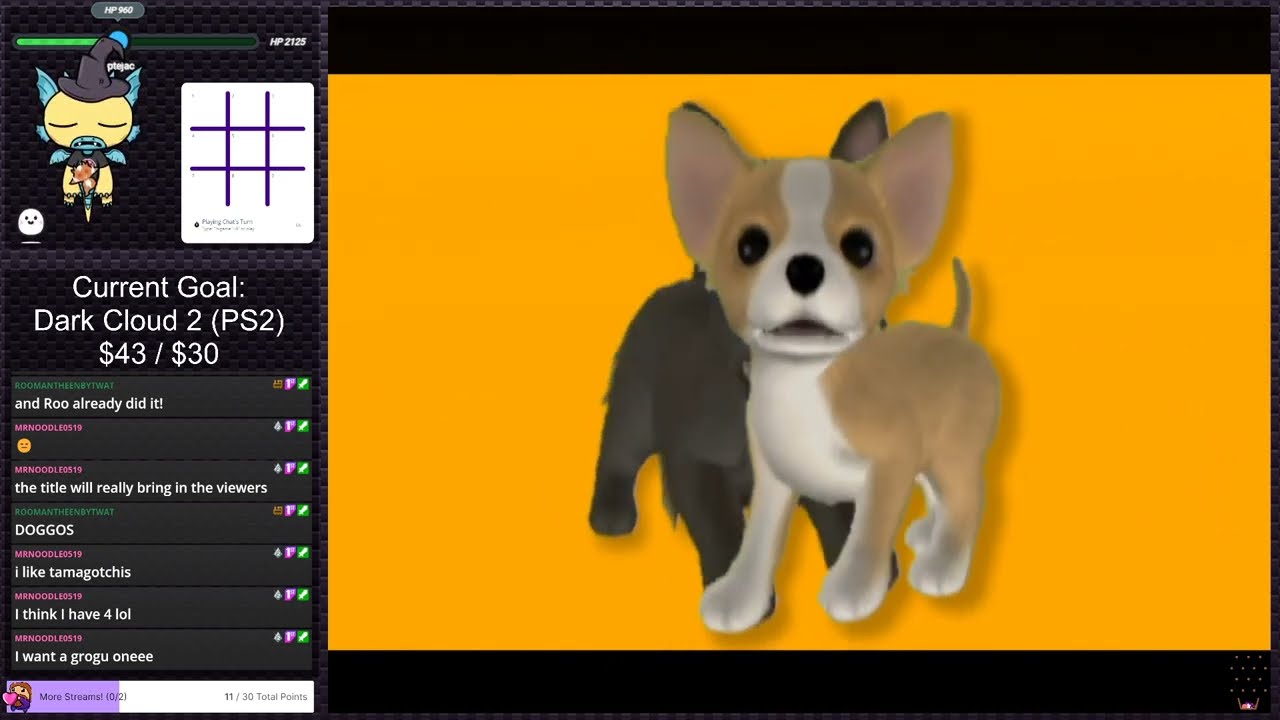Select cell 1 of the tic-tac-toe board
Image resolution: width=1280 pixels, height=720 pixels.
[x=208, y=109]
